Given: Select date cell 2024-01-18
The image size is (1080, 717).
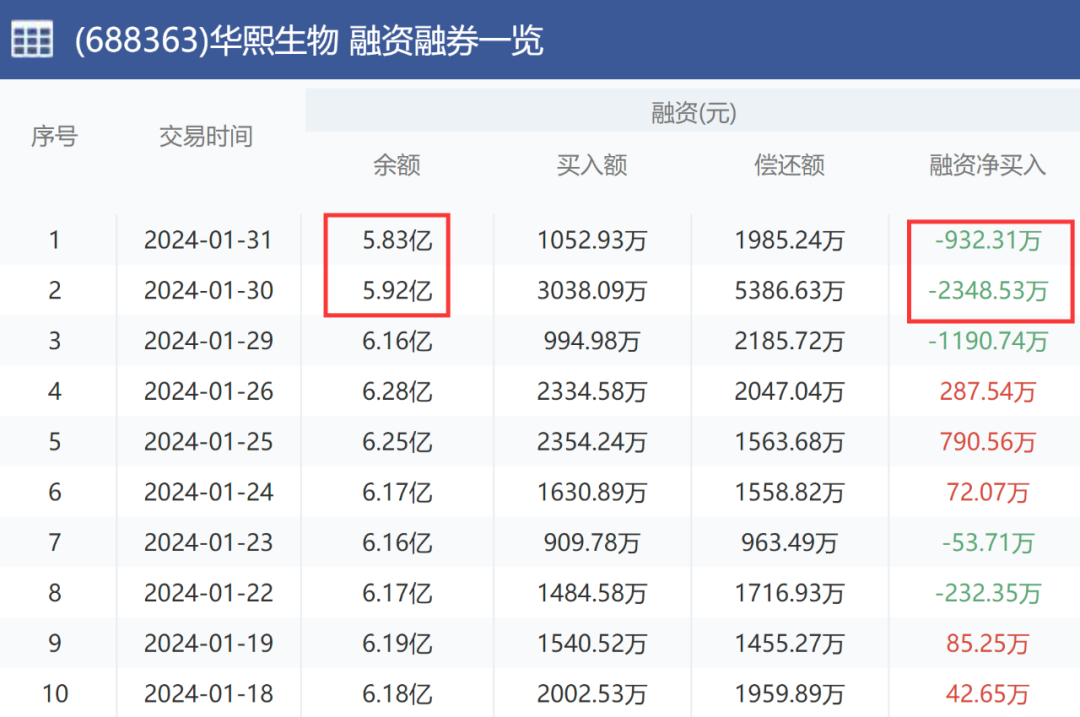Looking at the screenshot, I should point(208,693).
